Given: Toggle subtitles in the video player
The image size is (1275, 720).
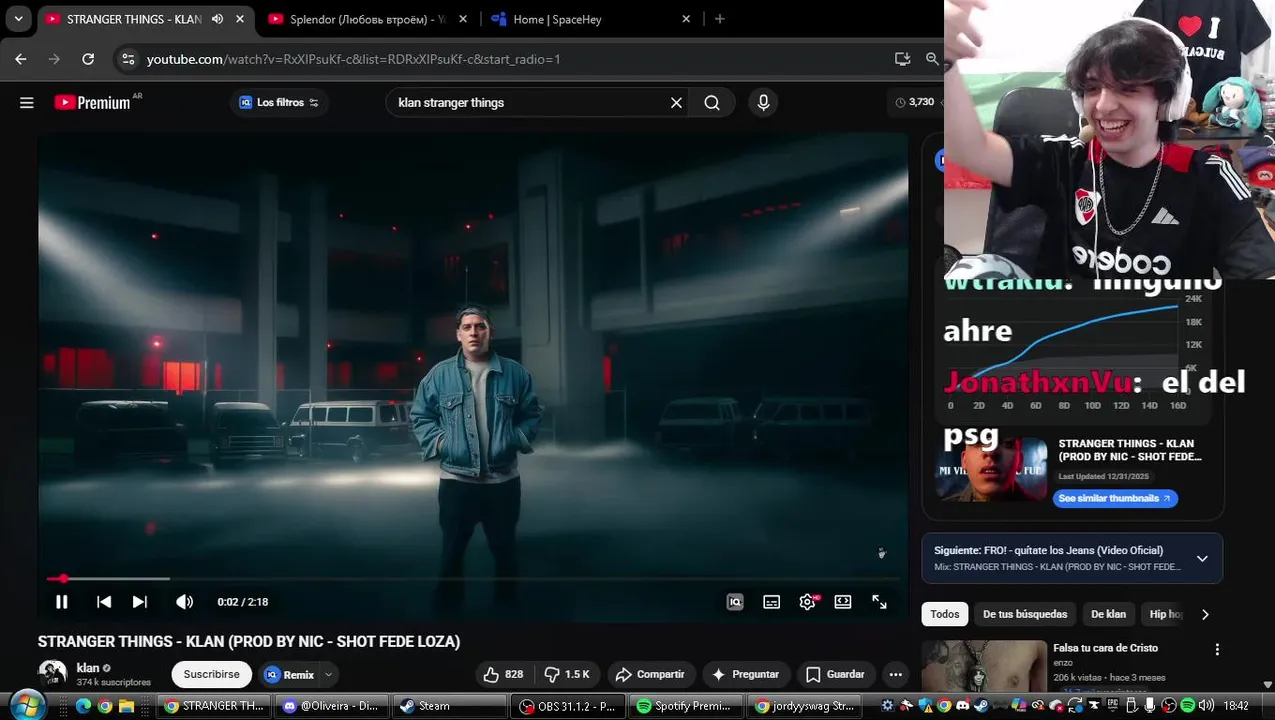Looking at the screenshot, I should (x=771, y=602).
